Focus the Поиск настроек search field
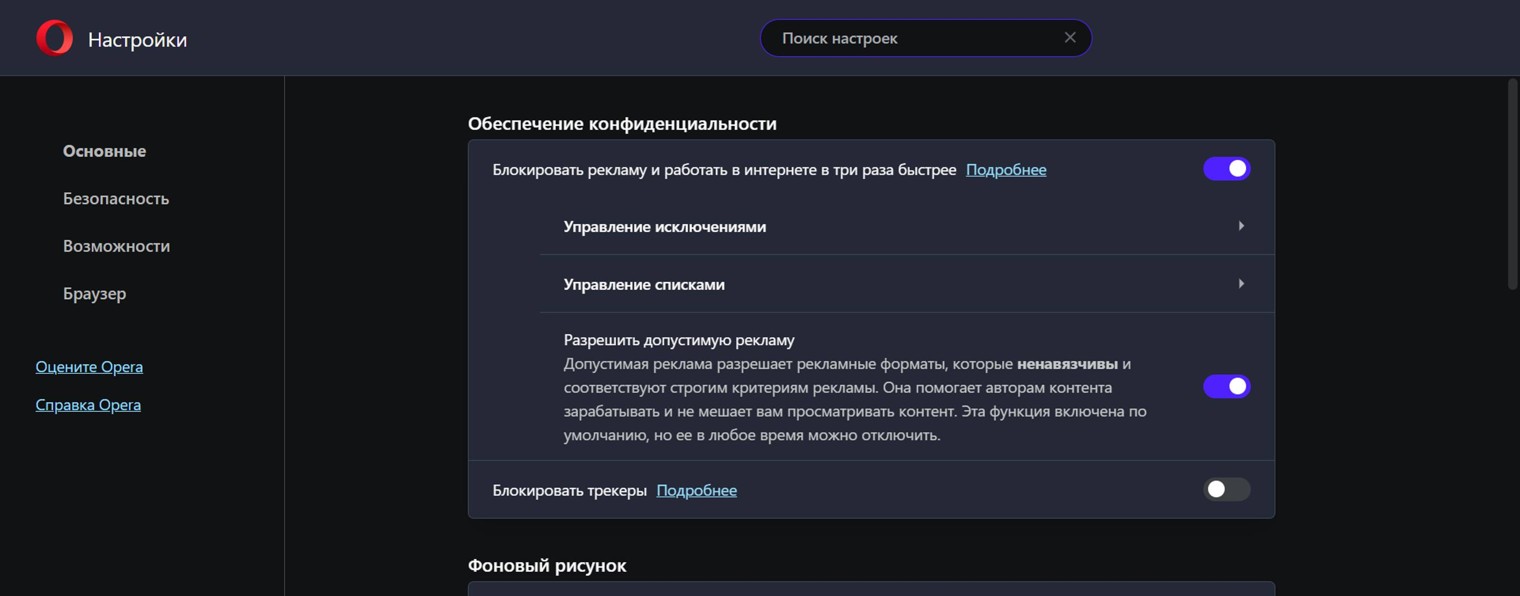This screenshot has width=1520, height=596. (x=910, y=38)
